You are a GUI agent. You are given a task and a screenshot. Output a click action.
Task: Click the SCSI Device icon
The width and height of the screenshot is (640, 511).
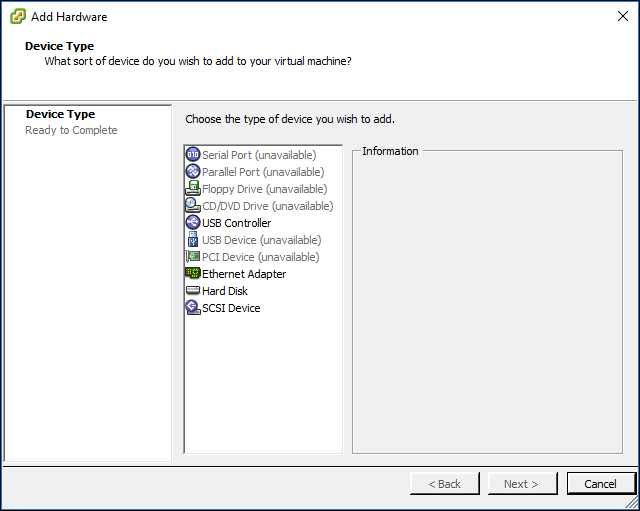(193, 307)
